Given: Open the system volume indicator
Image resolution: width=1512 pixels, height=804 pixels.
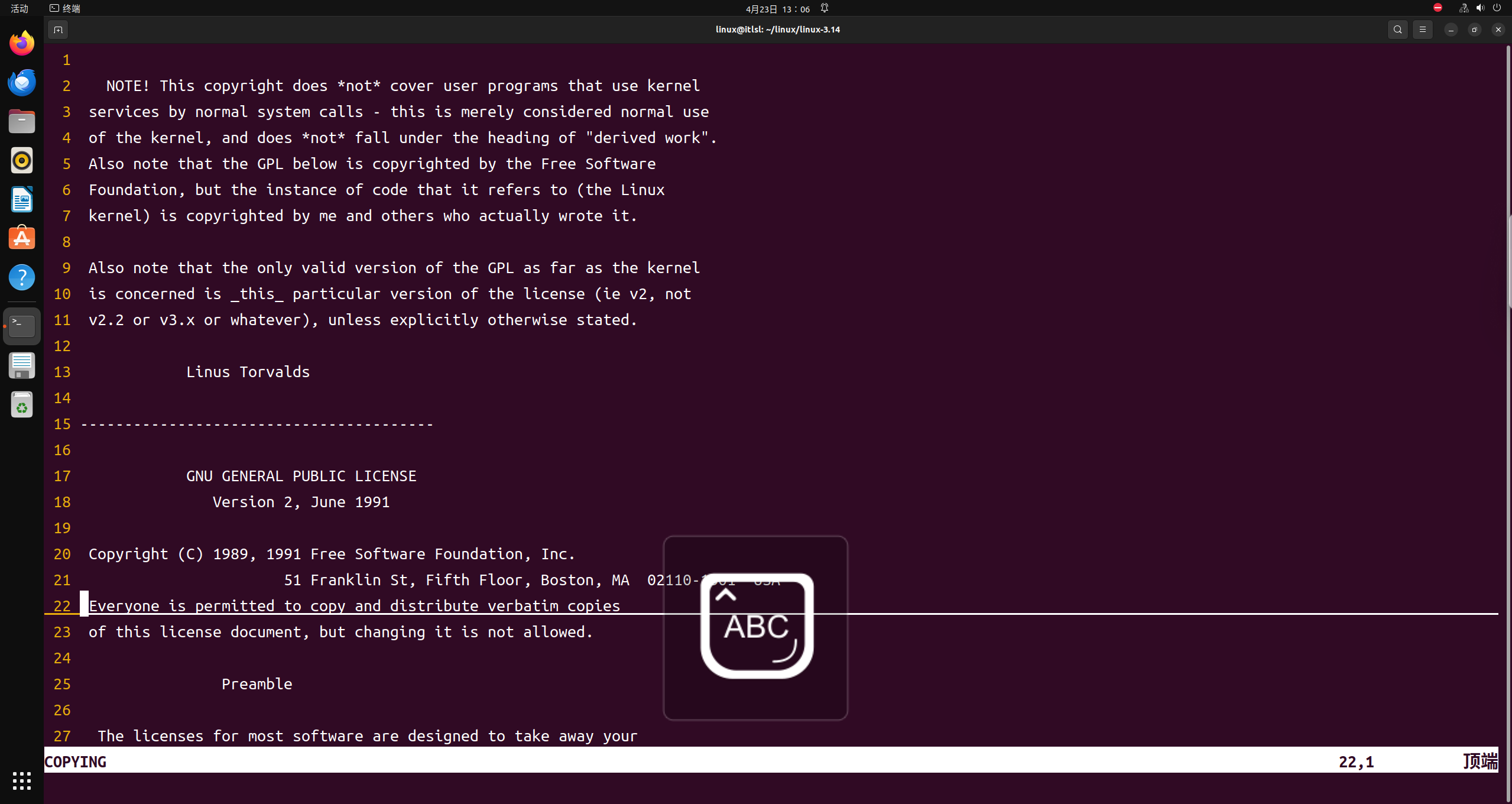Looking at the screenshot, I should click(x=1480, y=8).
